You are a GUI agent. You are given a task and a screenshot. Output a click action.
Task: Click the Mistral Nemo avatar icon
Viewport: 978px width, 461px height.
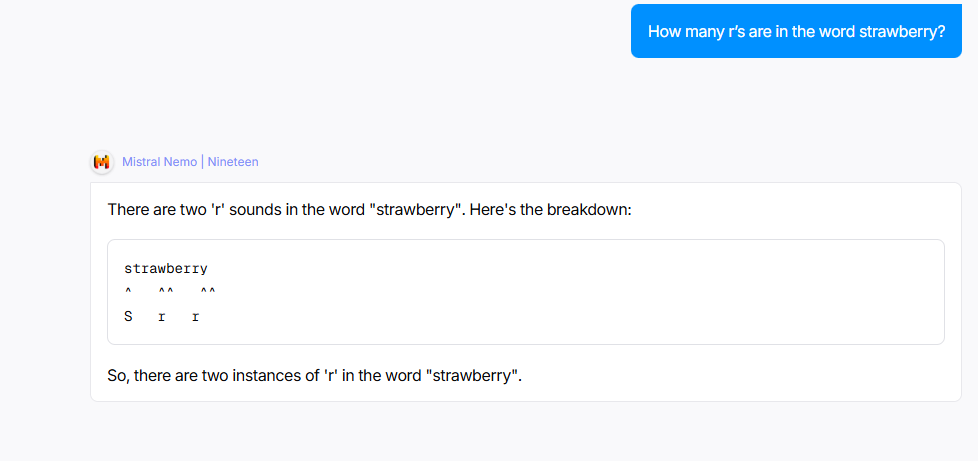(x=102, y=162)
